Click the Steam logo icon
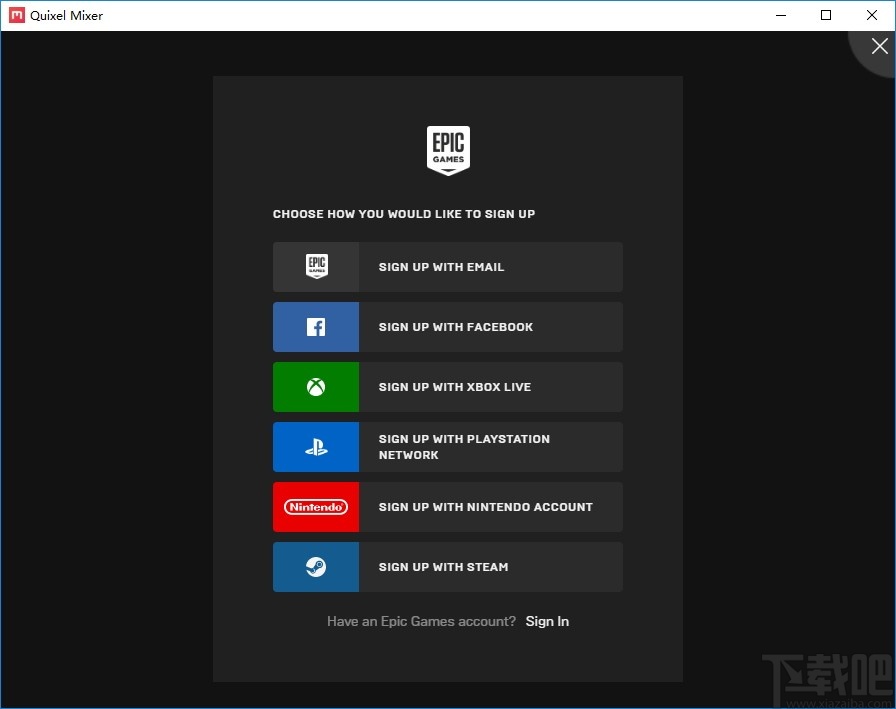This screenshot has width=896, height=709. click(x=316, y=567)
